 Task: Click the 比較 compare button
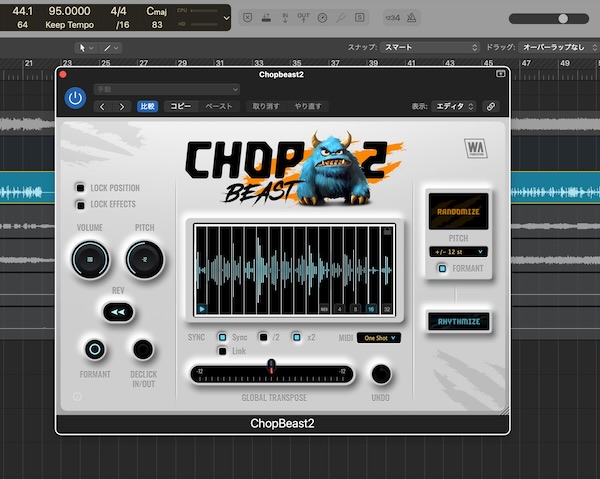[x=147, y=106]
